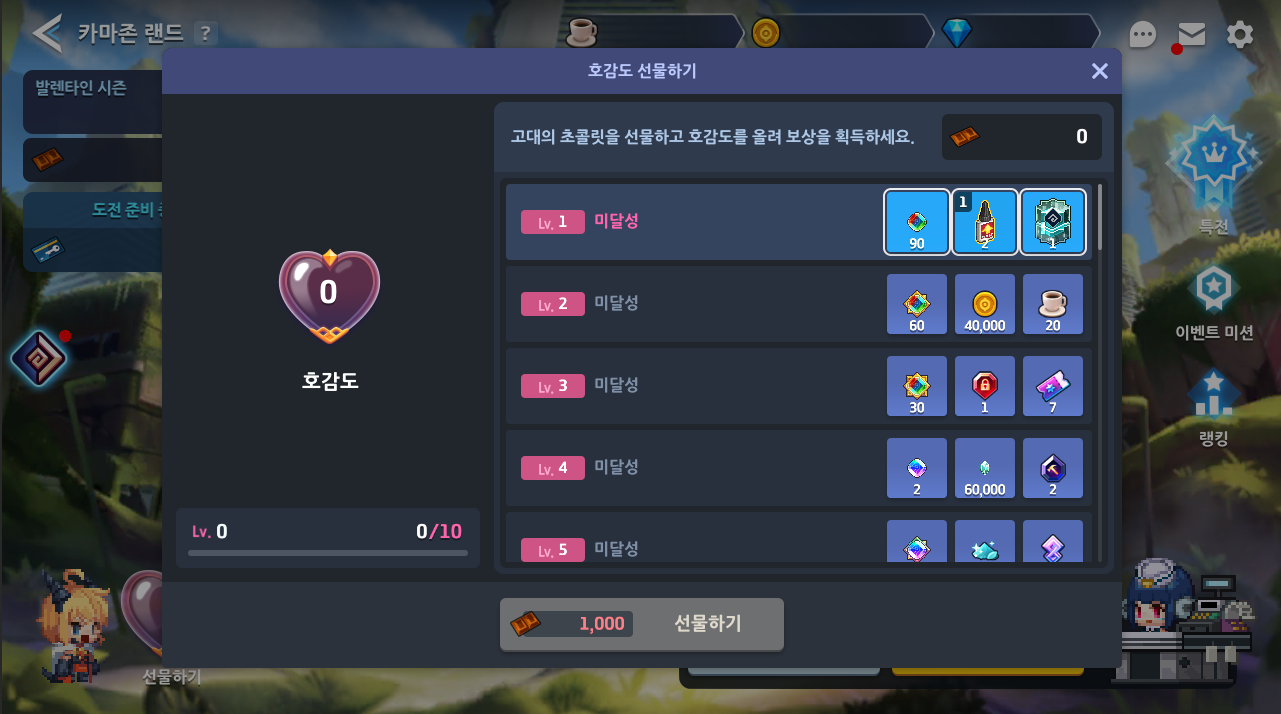The height and width of the screenshot is (714, 1281).
Task: Open the 랭킹 menu
Action: pyautogui.click(x=1213, y=408)
